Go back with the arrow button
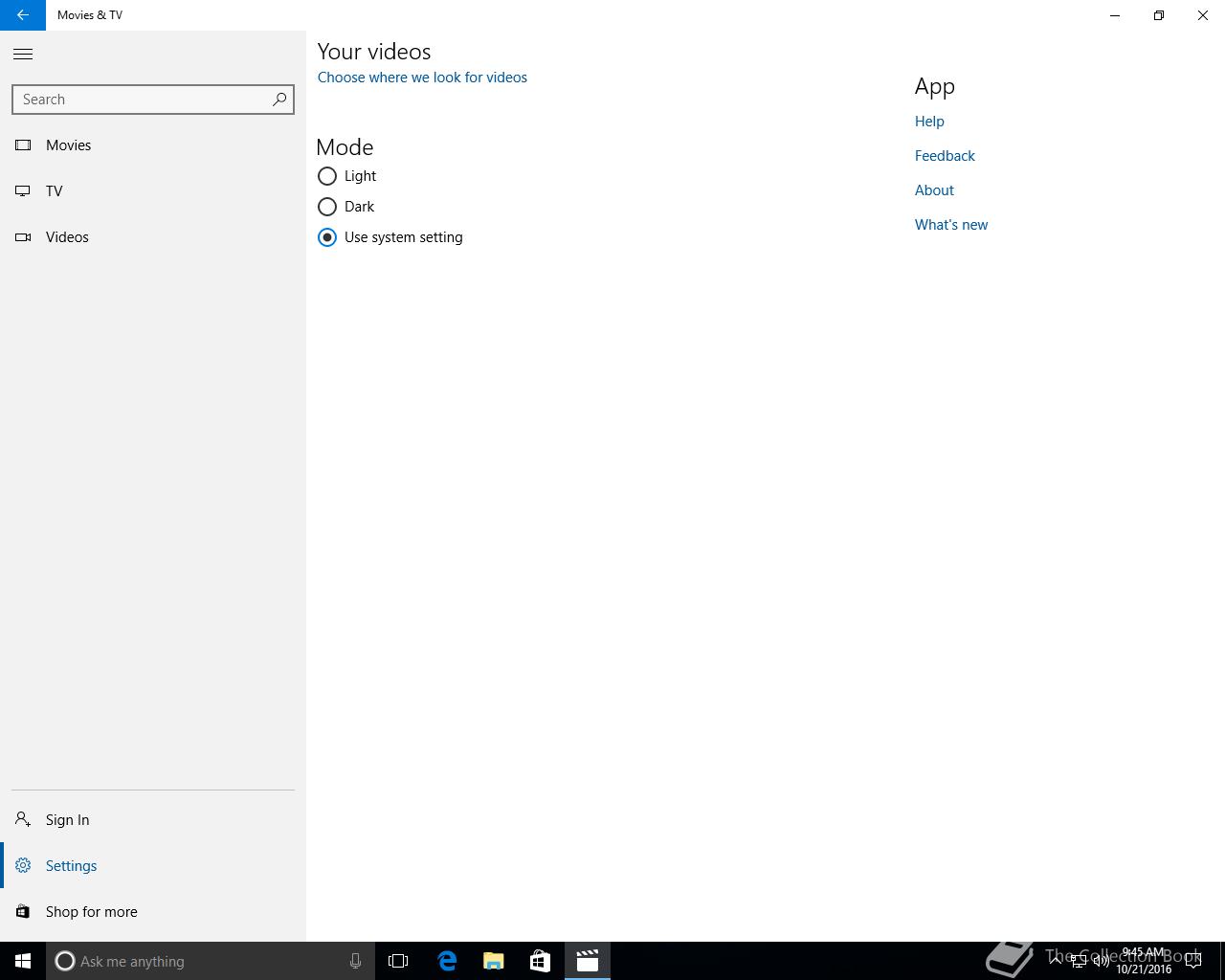1225x980 pixels. point(23,15)
